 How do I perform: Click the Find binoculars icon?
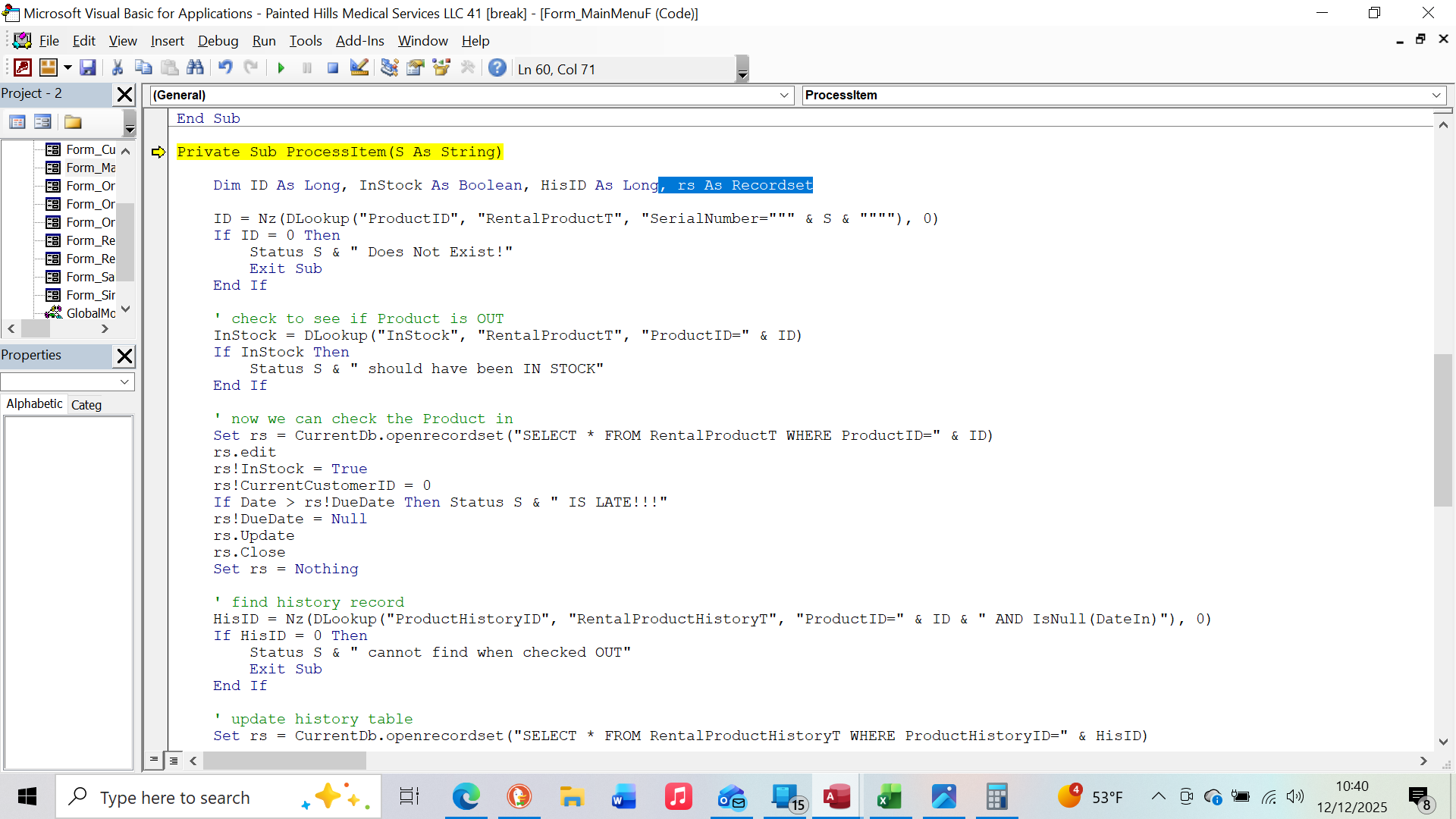tap(195, 68)
